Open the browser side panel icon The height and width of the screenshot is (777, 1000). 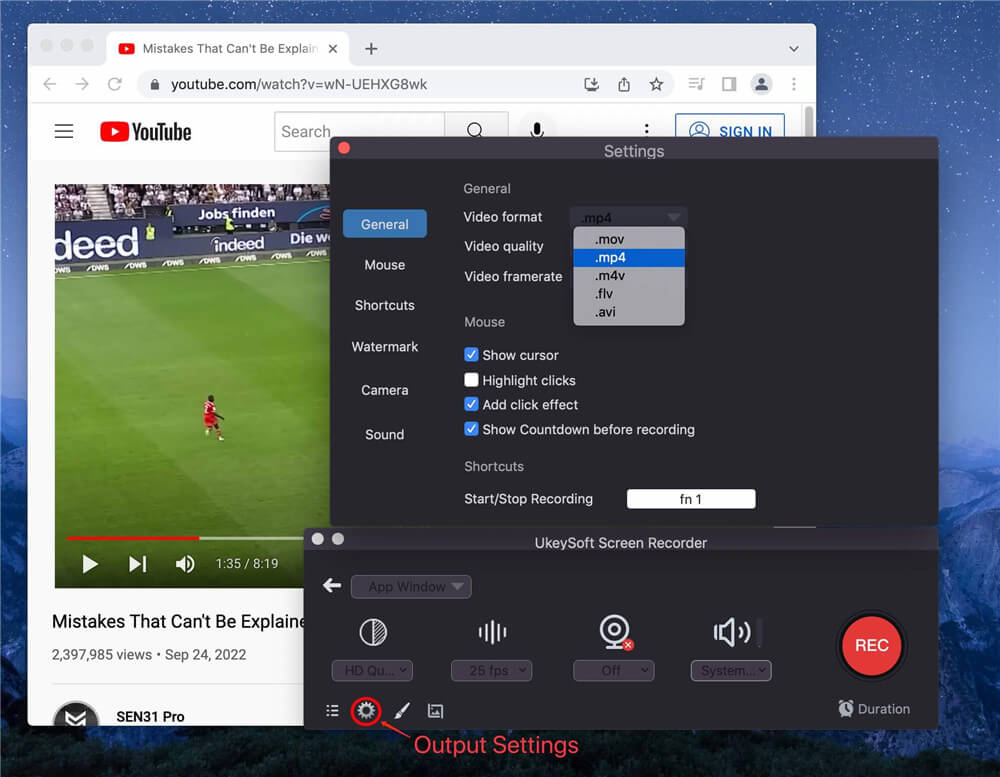pyautogui.click(x=729, y=84)
